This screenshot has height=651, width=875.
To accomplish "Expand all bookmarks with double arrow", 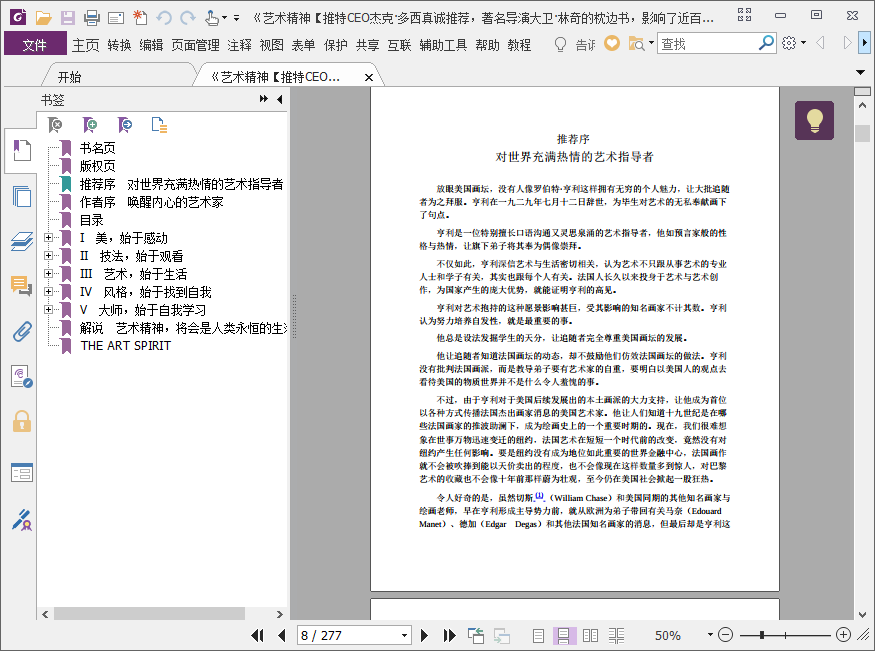I will (263, 99).
